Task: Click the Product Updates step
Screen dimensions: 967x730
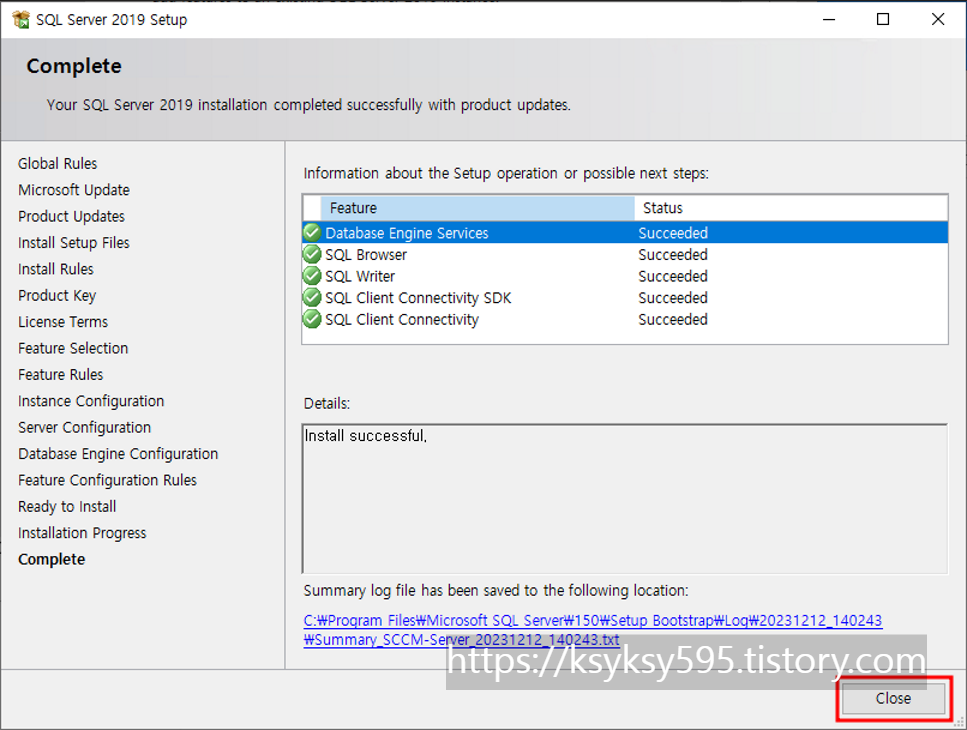Action: point(72,216)
